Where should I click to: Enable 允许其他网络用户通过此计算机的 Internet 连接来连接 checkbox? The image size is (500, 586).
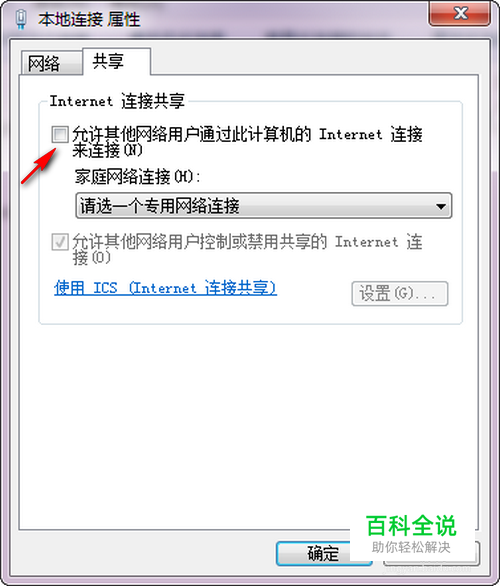(60, 135)
